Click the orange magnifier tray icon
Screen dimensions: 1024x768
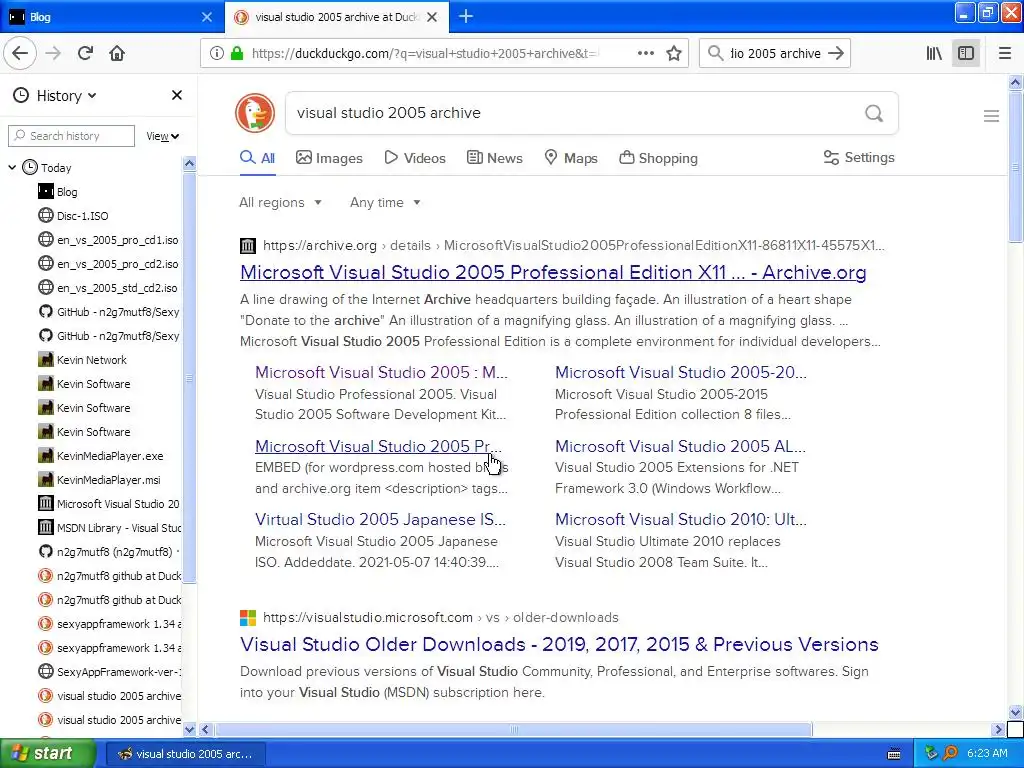pos(950,754)
